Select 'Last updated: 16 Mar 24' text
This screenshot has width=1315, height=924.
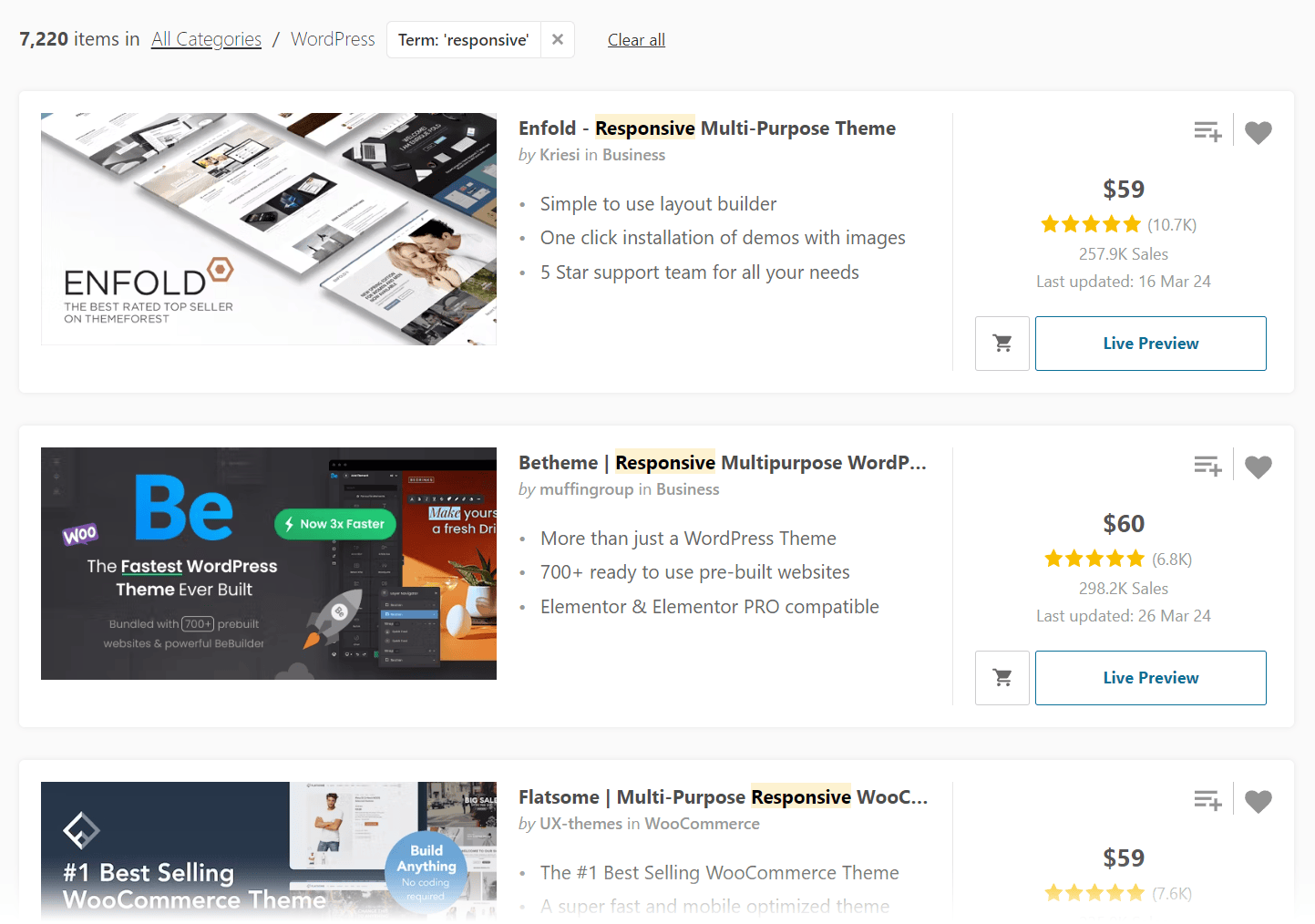click(1124, 282)
